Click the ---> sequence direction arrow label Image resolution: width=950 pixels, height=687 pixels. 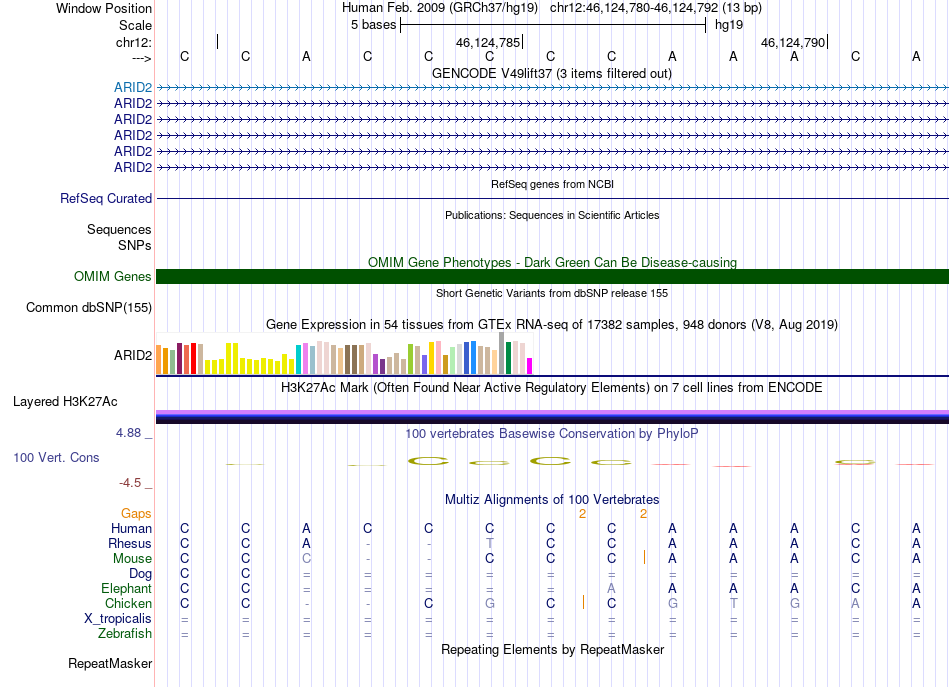pyautogui.click(x=142, y=58)
